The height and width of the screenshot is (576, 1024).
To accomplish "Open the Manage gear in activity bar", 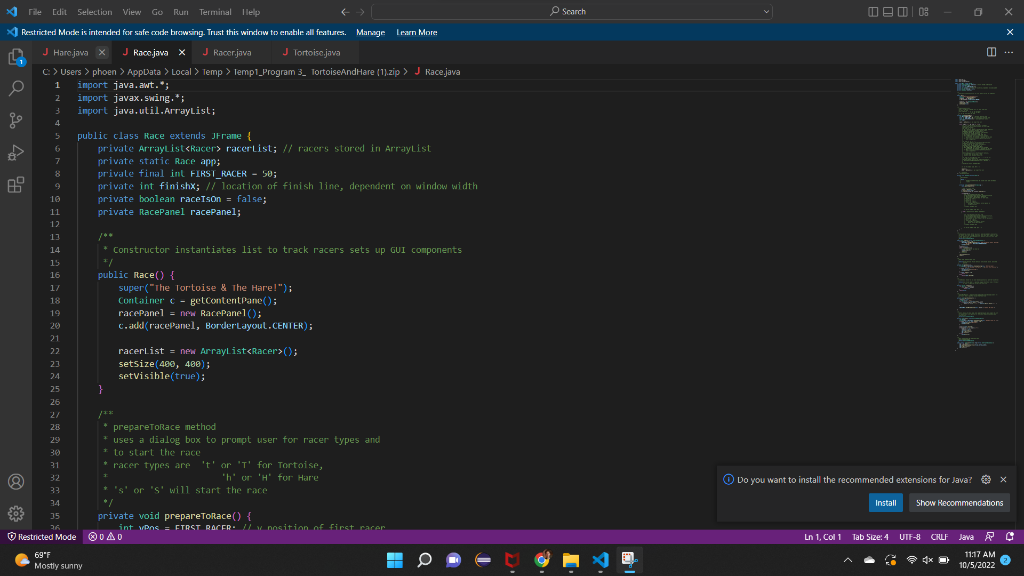I will [x=16, y=514].
